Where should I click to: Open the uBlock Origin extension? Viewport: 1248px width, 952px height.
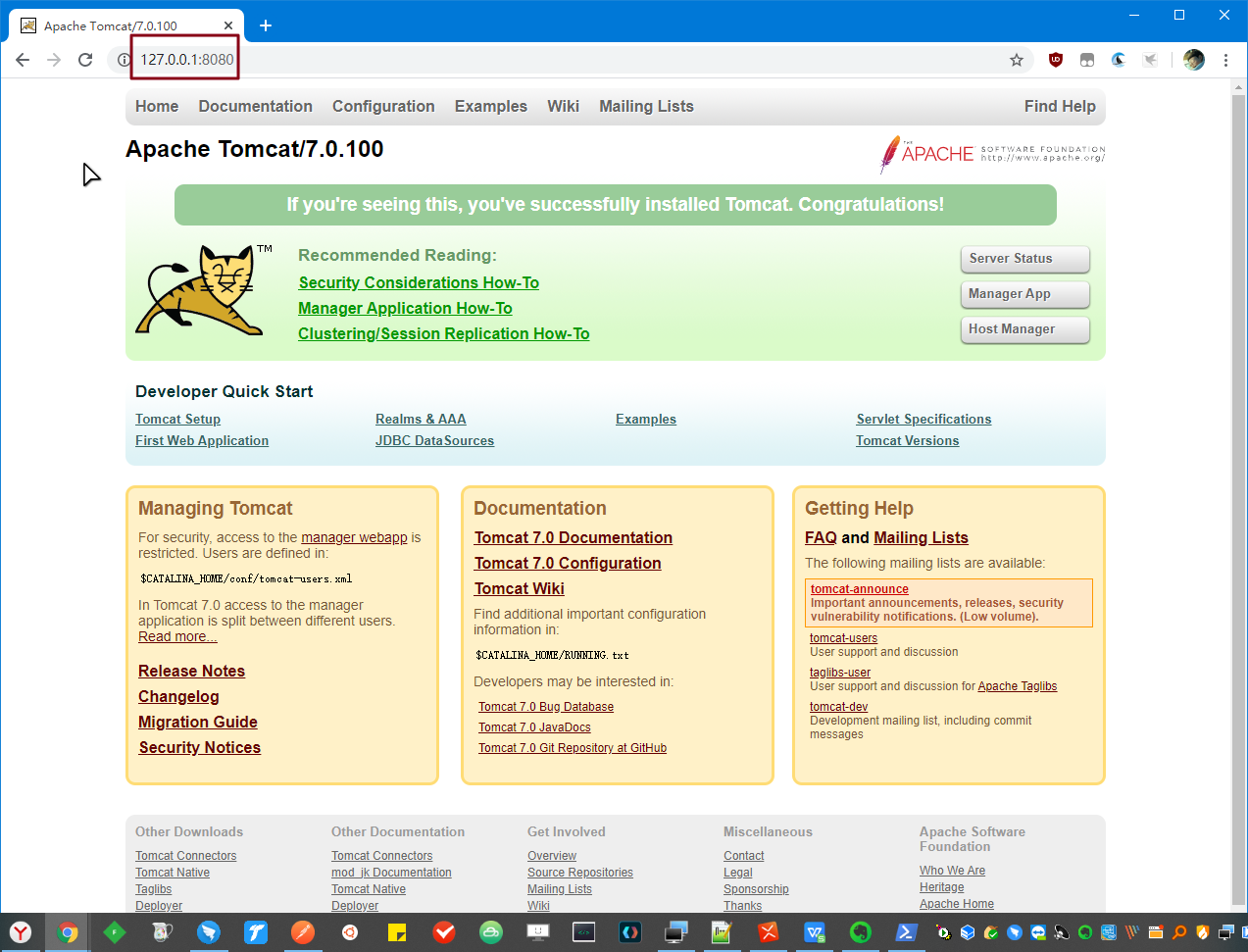pyautogui.click(x=1056, y=60)
